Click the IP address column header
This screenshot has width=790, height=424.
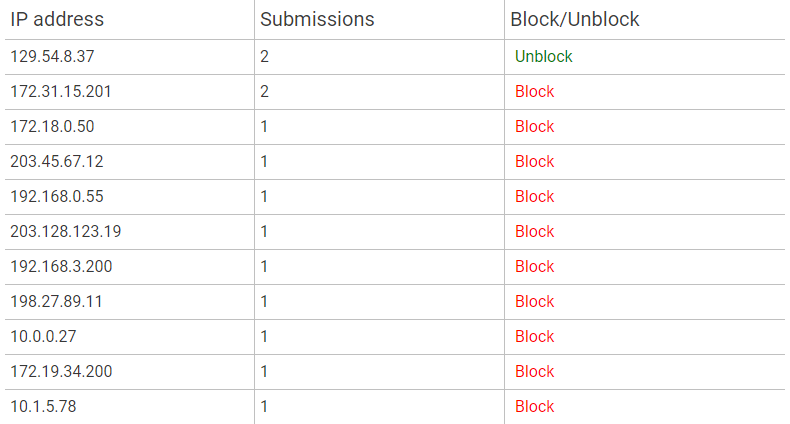[57, 19]
